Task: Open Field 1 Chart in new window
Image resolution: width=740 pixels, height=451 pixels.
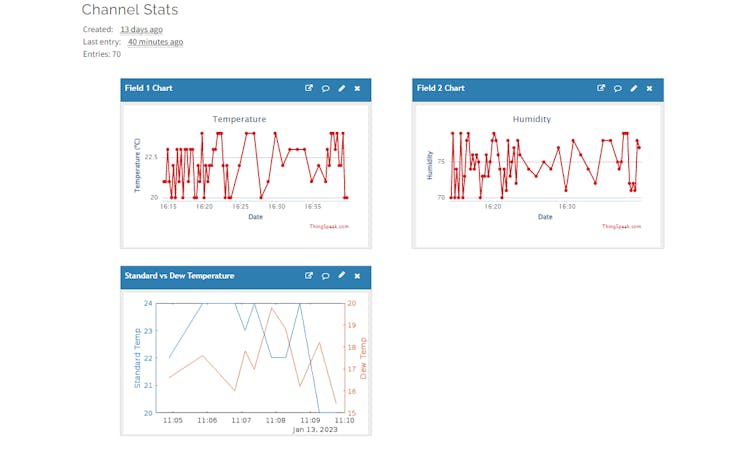Action: 309,88
